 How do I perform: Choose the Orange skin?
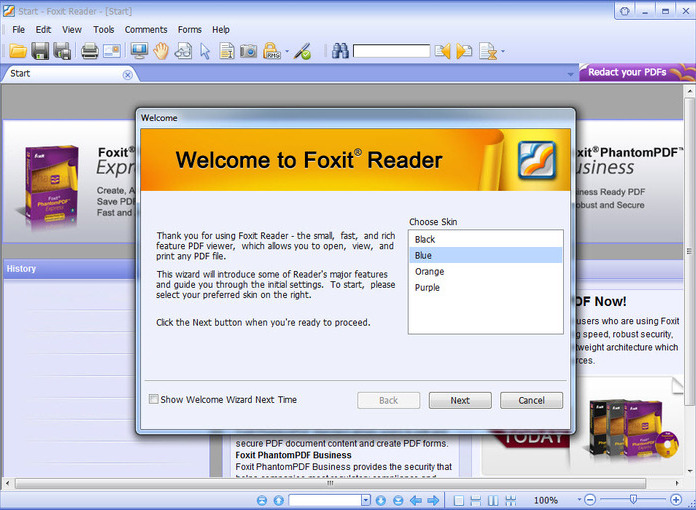pyautogui.click(x=485, y=271)
